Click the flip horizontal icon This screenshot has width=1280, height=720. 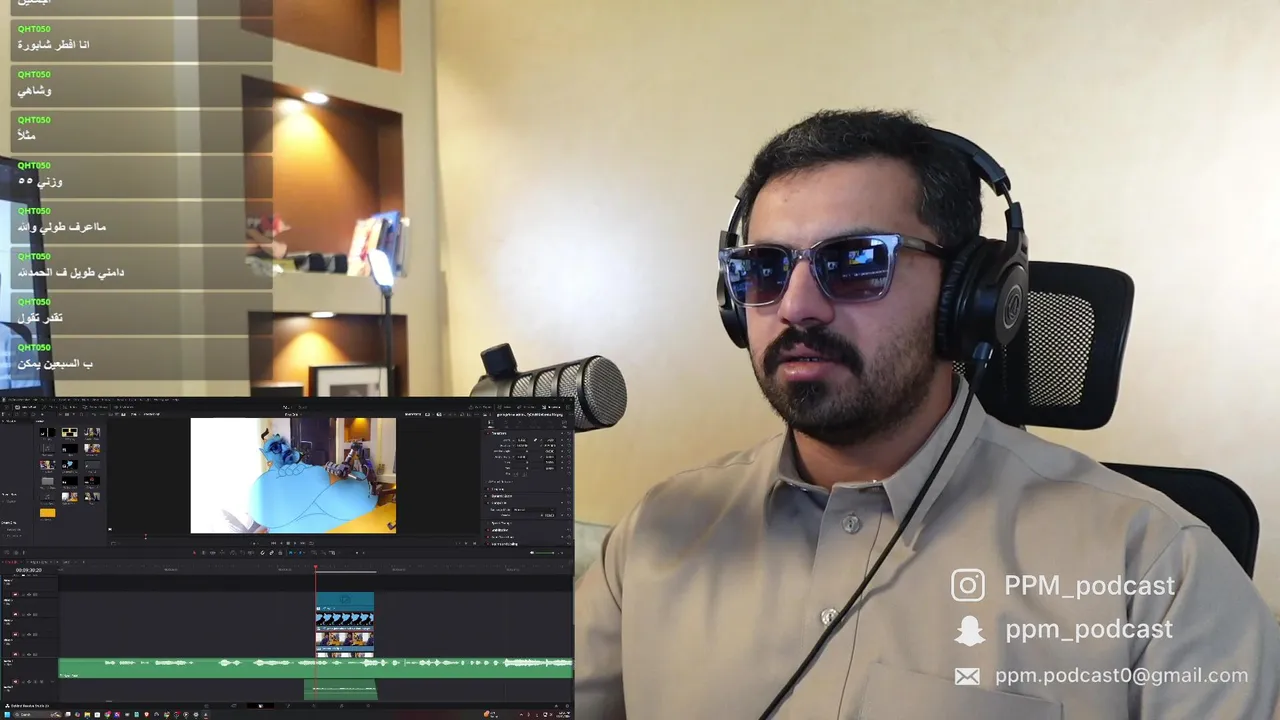pyautogui.click(x=516, y=474)
